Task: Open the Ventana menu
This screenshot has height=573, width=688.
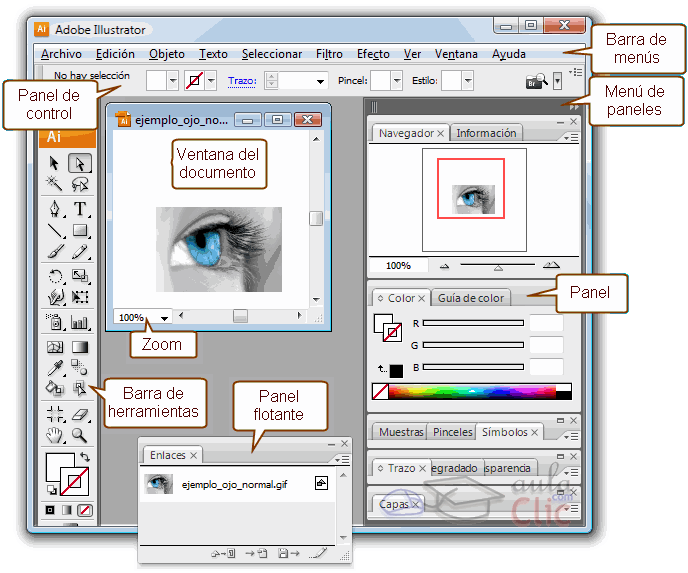Action: (x=456, y=54)
